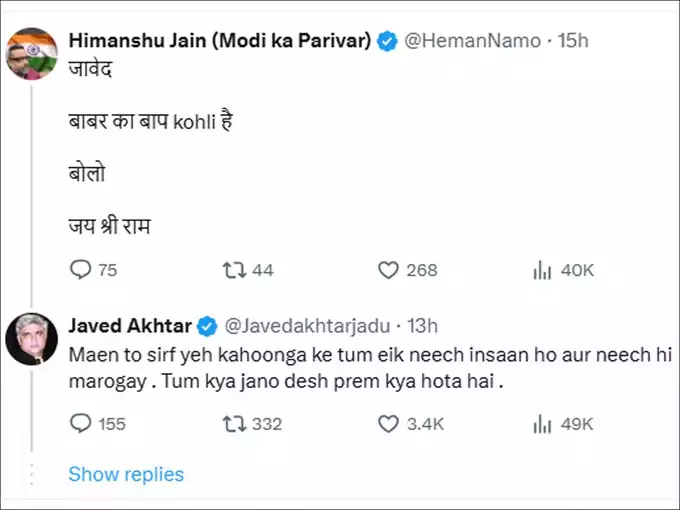
Task: Click the @HemanNamo handle
Action: click(x=471, y=41)
